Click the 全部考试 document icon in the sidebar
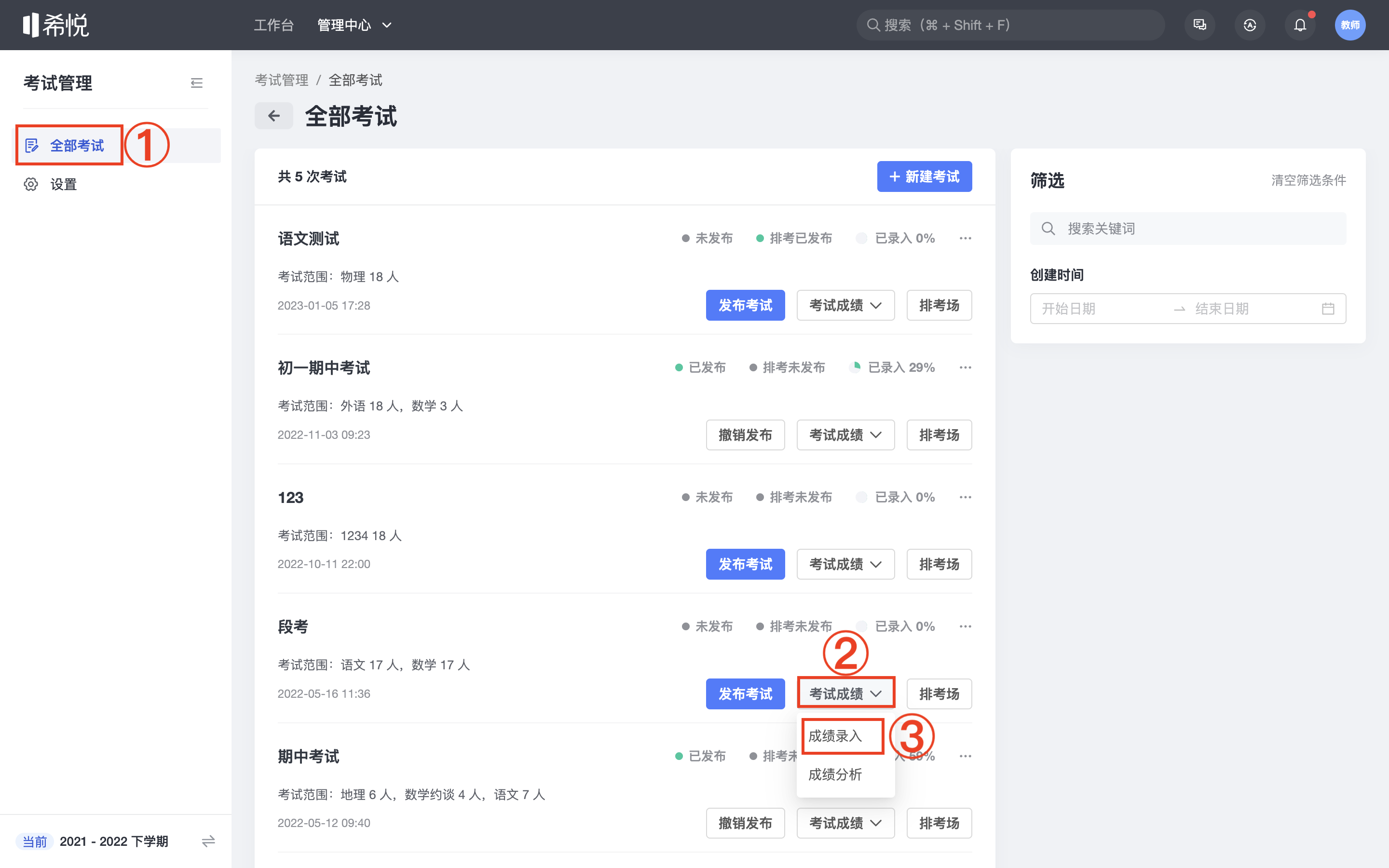The image size is (1389, 868). pos(32,146)
